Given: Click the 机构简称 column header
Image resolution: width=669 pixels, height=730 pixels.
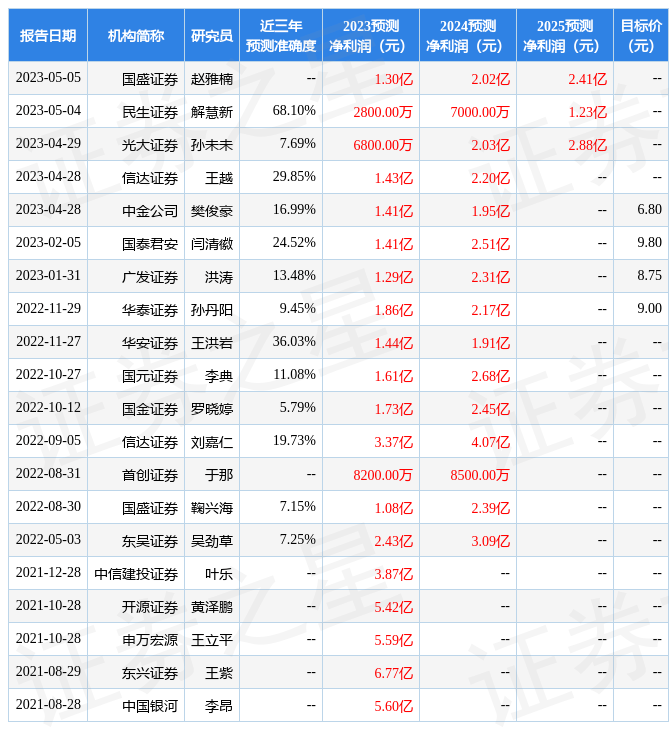Looking at the screenshot, I should pyautogui.click(x=136, y=35).
